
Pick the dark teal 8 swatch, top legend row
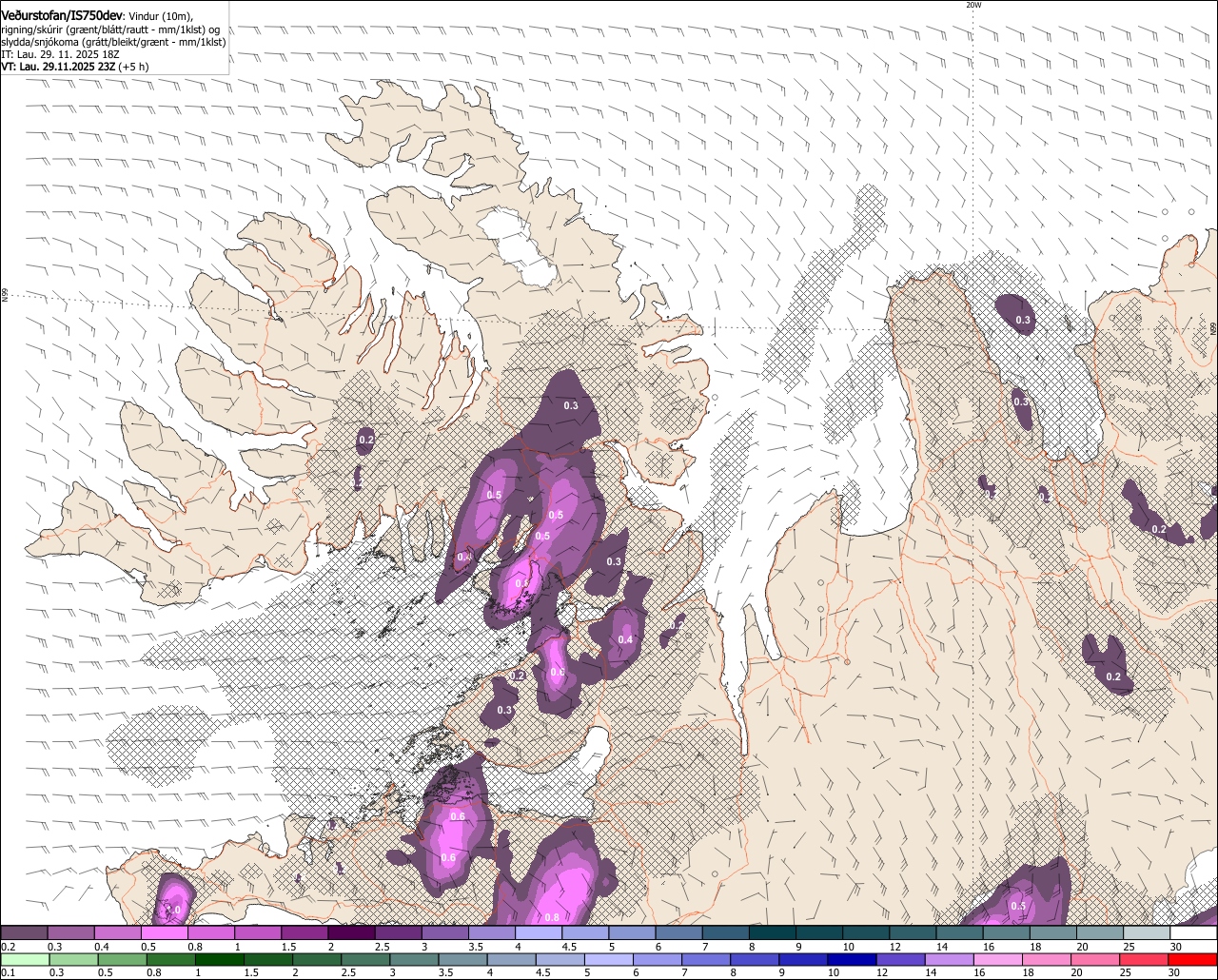coord(772,933)
